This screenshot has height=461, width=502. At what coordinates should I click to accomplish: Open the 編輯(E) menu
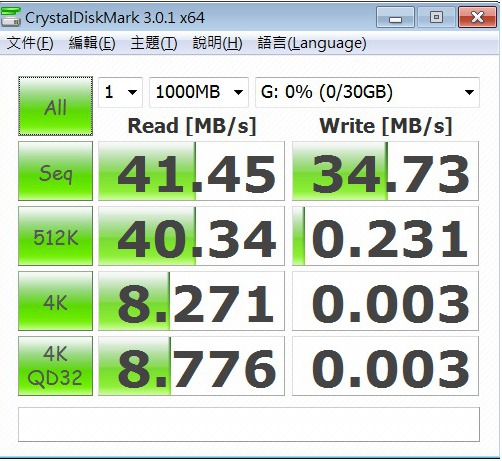click(92, 43)
